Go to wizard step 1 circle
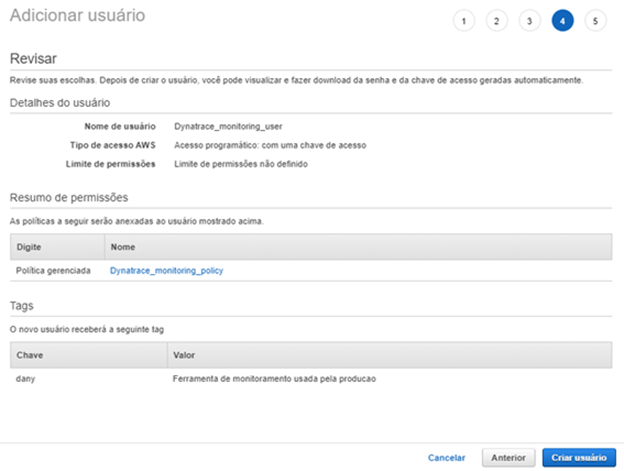The height and width of the screenshot is (471, 624). (464, 21)
